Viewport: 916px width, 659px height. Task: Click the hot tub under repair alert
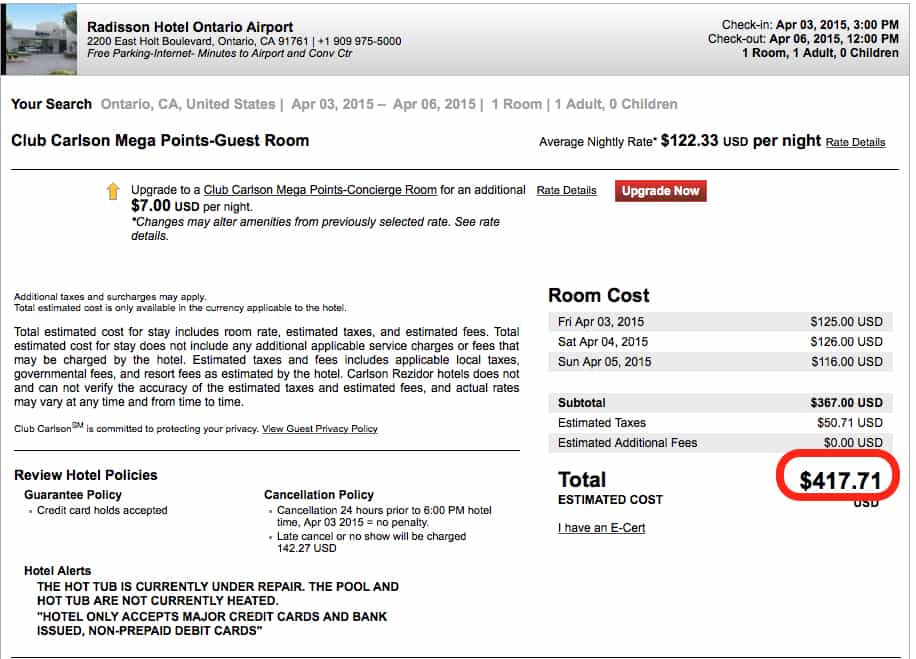[x=217, y=594]
